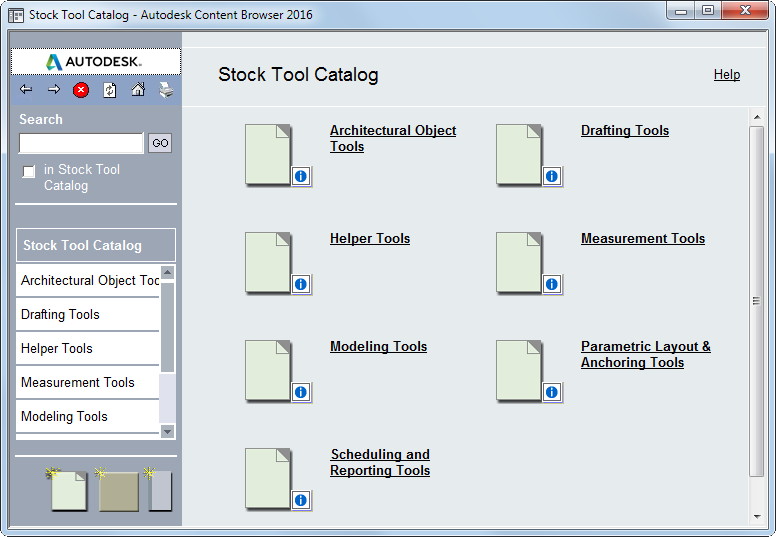Open info badge on Modeling Tools catalog
776x537 pixels.
301,392
